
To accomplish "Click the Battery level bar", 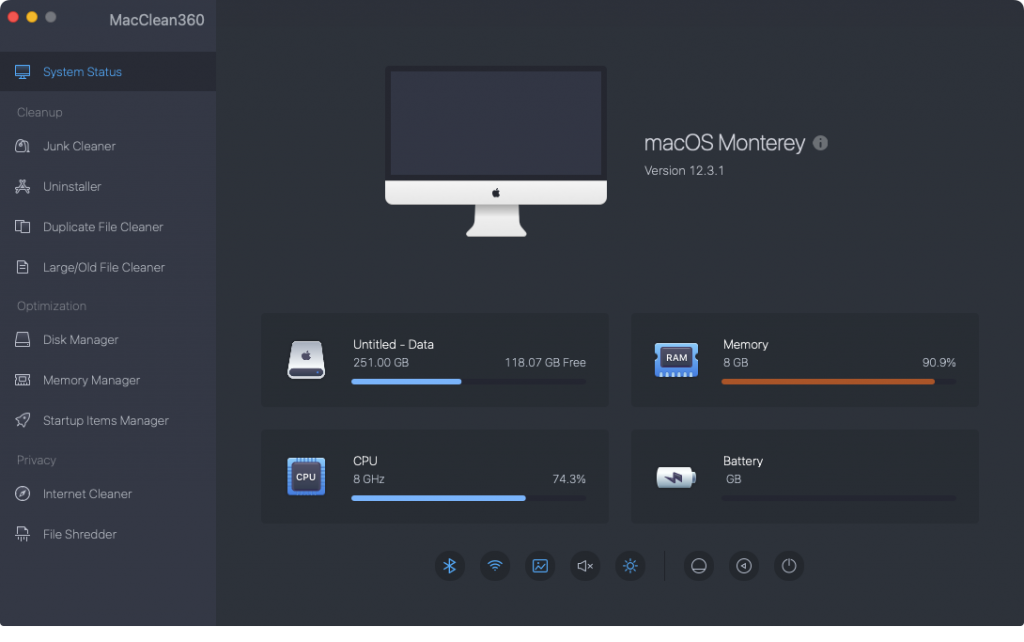I will click(x=839, y=498).
